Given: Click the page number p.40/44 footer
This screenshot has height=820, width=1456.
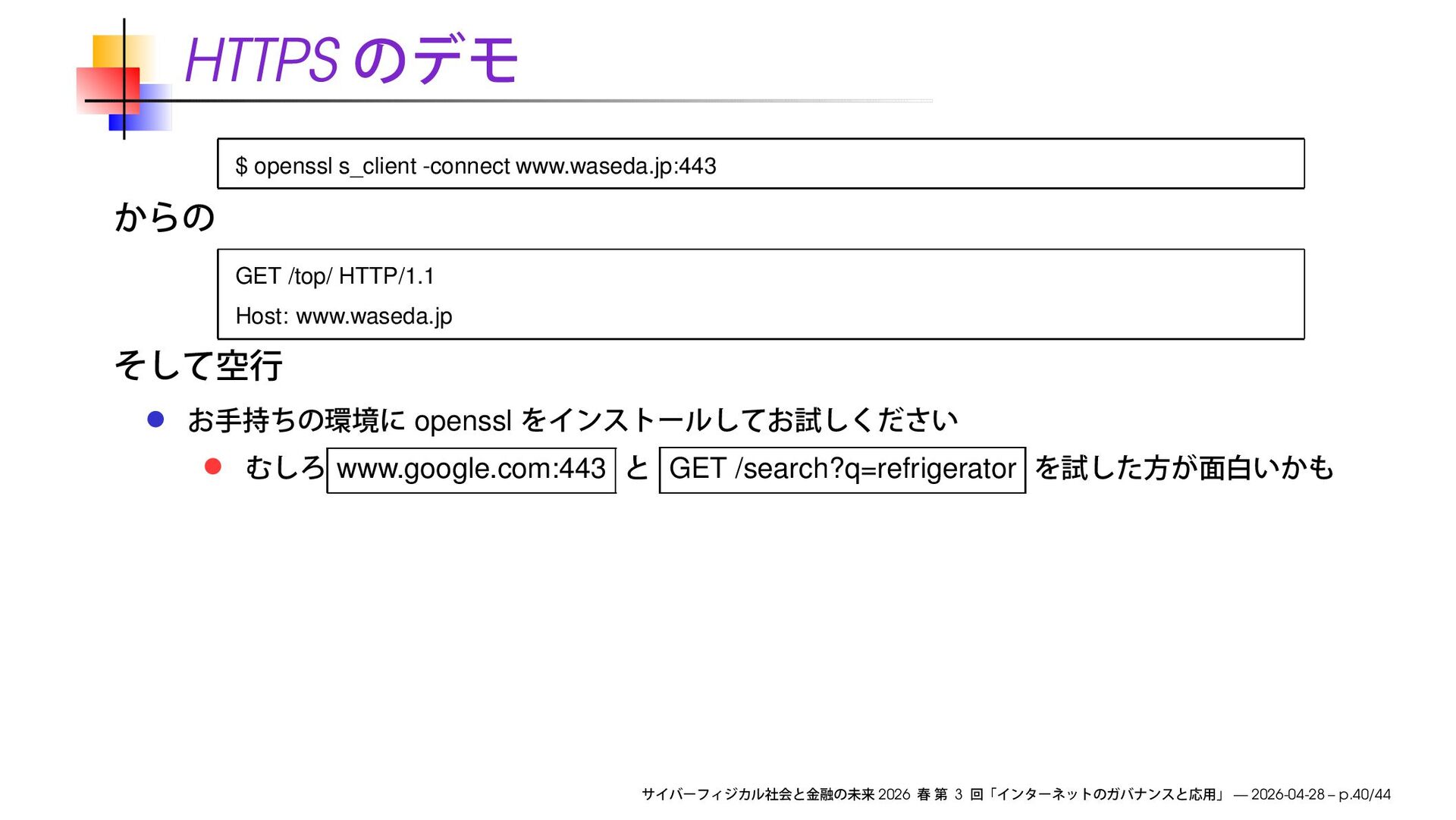Looking at the screenshot, I should [x=1364, y=794].
